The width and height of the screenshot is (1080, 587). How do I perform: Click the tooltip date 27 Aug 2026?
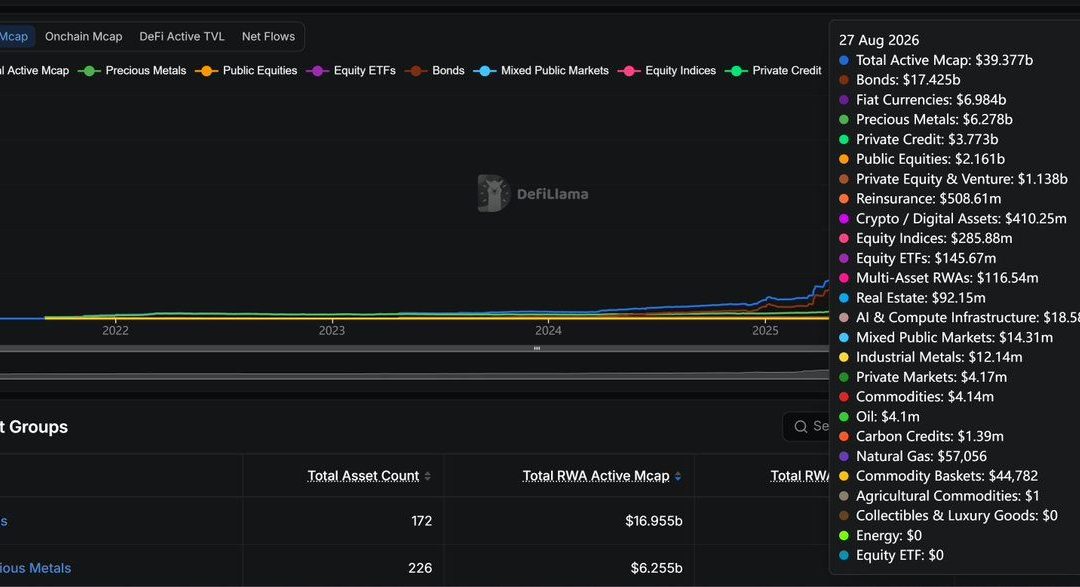879,40
